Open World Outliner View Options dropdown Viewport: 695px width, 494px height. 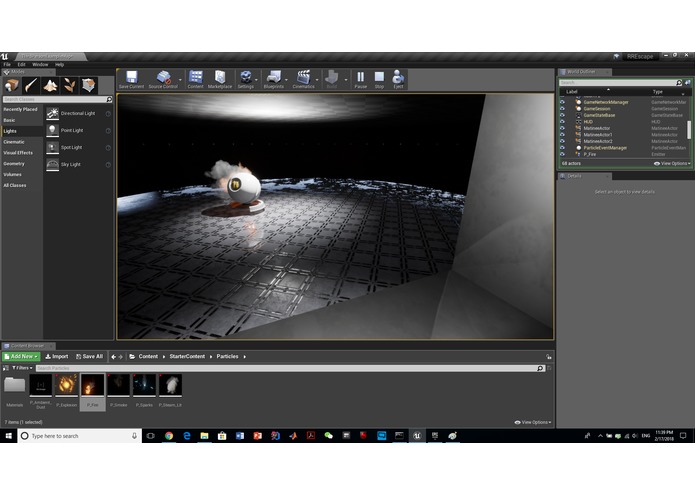click(672, 163)
